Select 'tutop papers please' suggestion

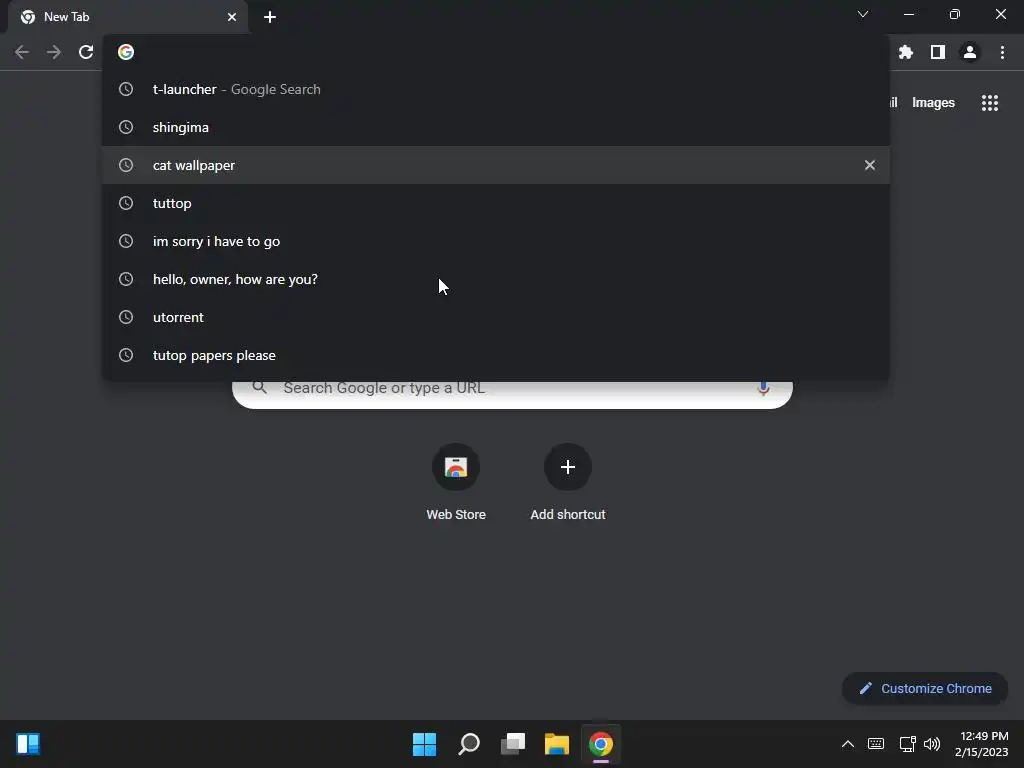point(496,355)
